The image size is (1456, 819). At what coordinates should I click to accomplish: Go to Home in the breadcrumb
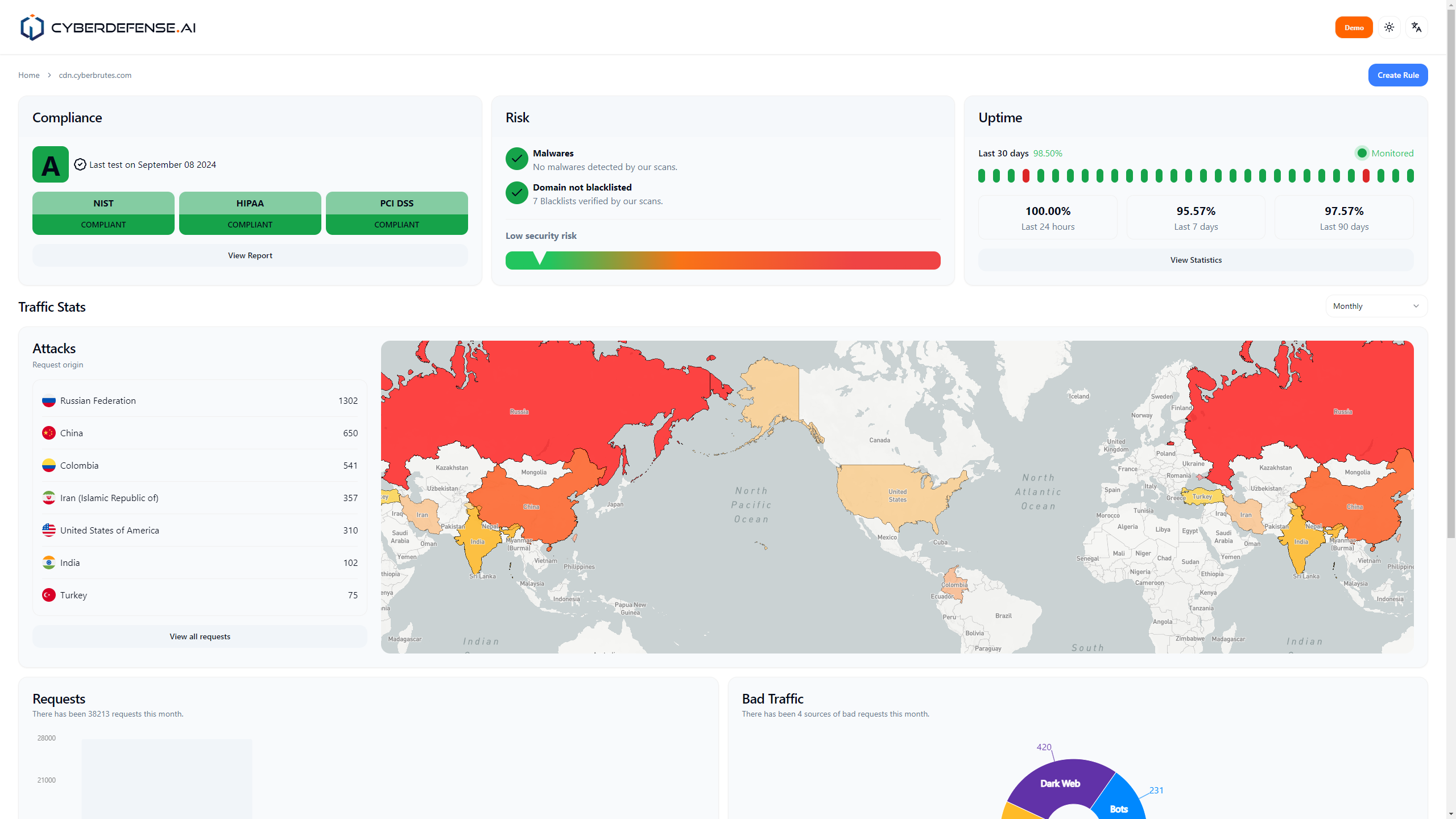click(28, 76)
